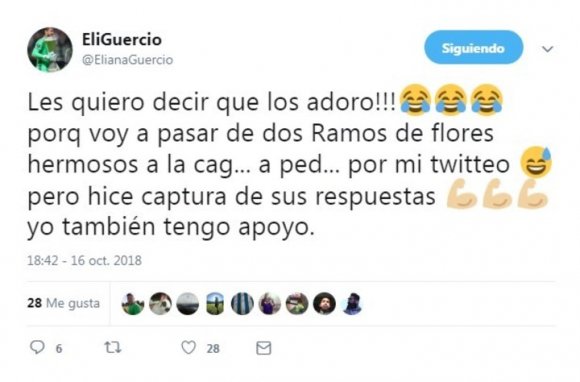Retweet using the retweet arrows icon
This screenshot has width=580, height=382.
[x=112, y=347]
